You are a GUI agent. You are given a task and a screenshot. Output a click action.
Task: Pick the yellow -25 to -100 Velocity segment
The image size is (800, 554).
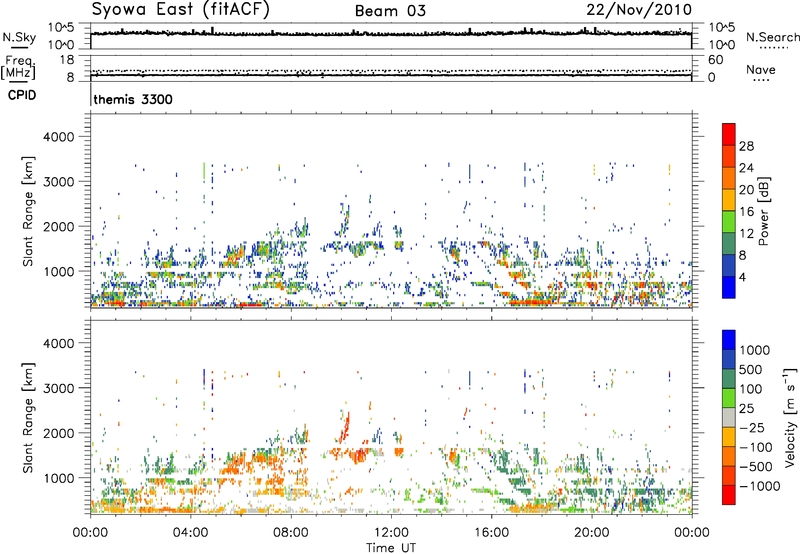729,437
